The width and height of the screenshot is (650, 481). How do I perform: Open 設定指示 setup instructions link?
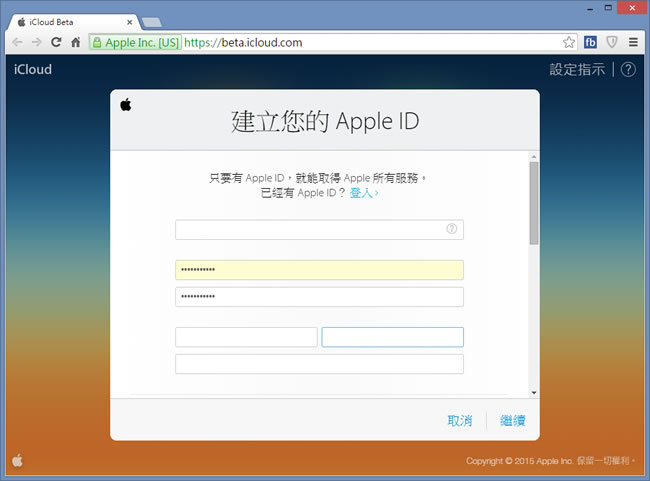(x=577, y=69)
